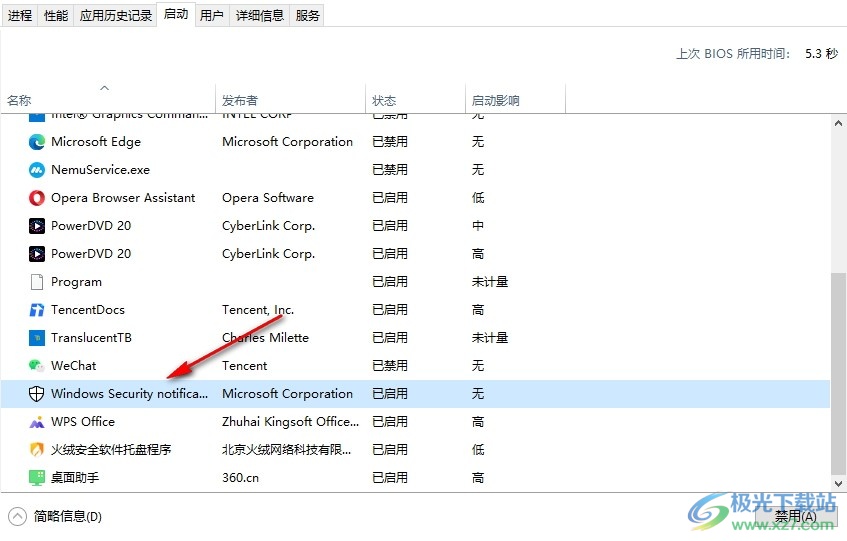Switch to the 详细信息 tab
This screenshot has width=847, height=541.
260,16
